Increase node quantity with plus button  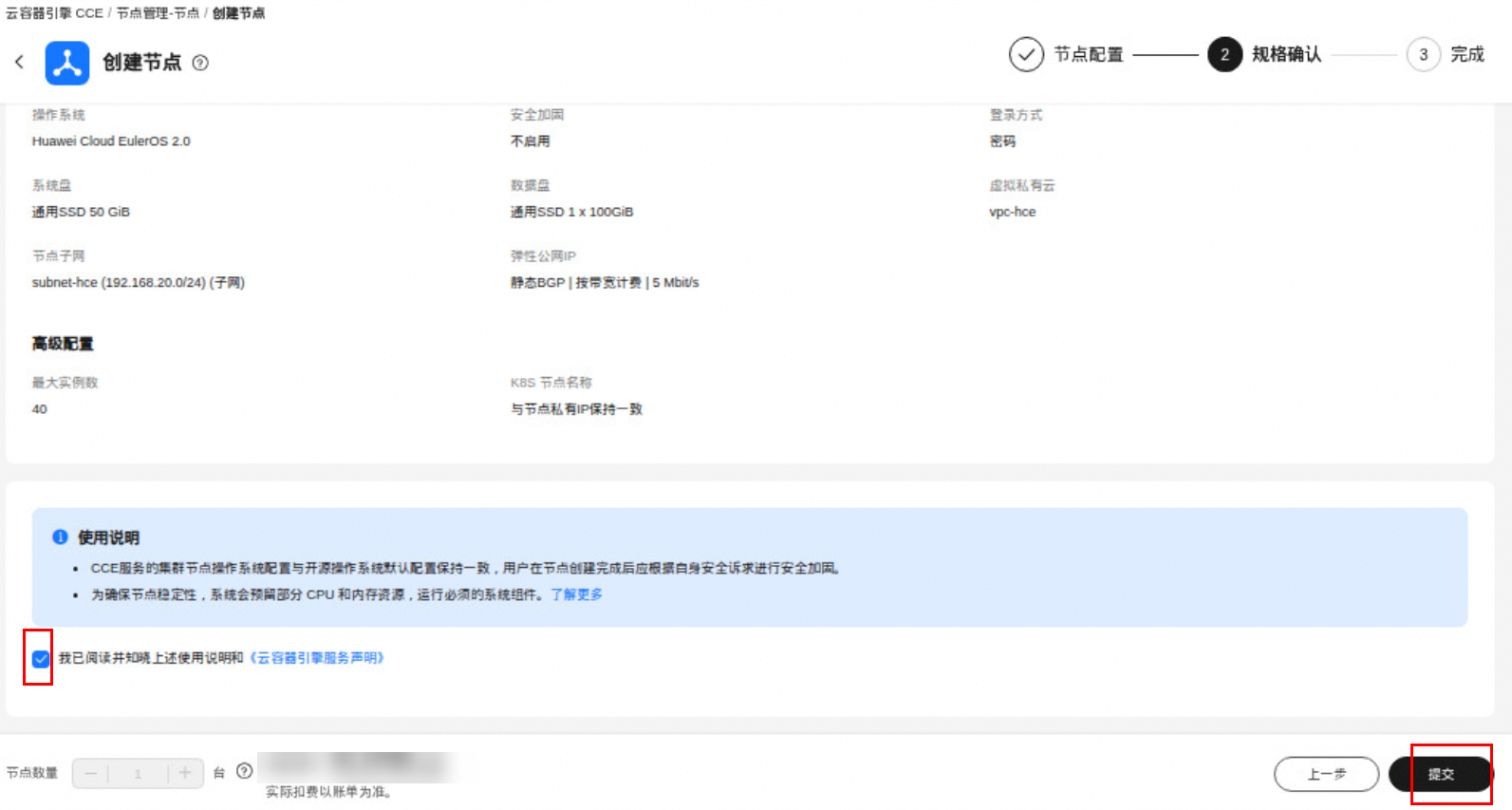click(x=185, y=773)
